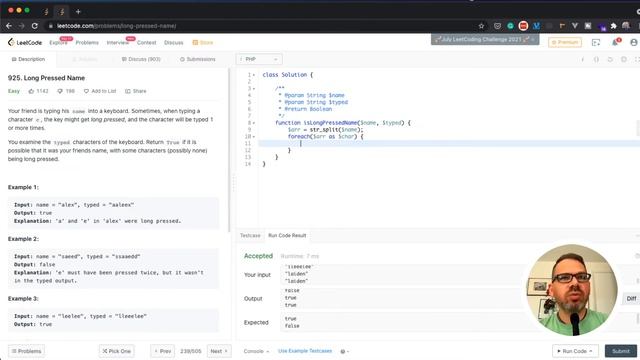The height and width of the screenshot is (360, 640).
Task: Open the Pocket extension icon
Action: coord(497,26)
